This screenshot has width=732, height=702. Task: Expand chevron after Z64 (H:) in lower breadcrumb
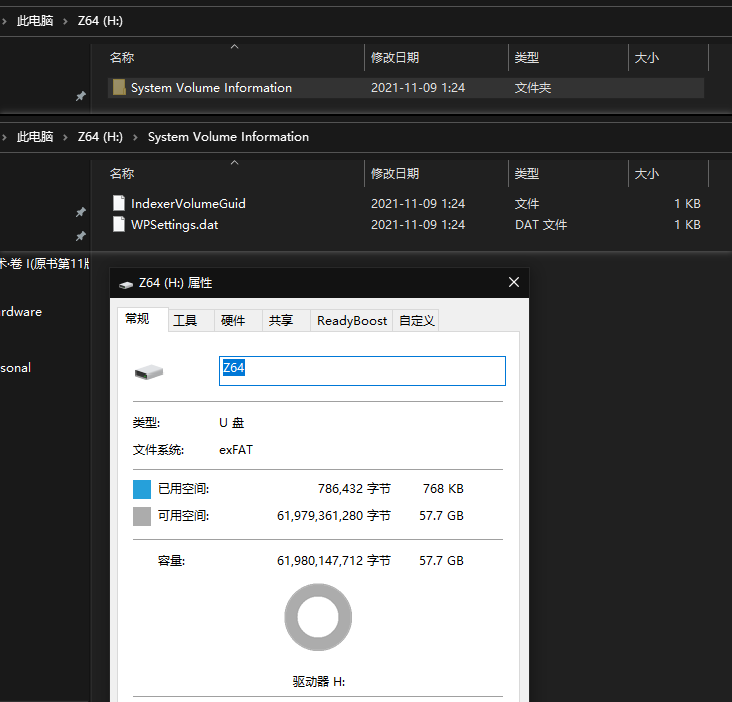(x=135, y=137)
